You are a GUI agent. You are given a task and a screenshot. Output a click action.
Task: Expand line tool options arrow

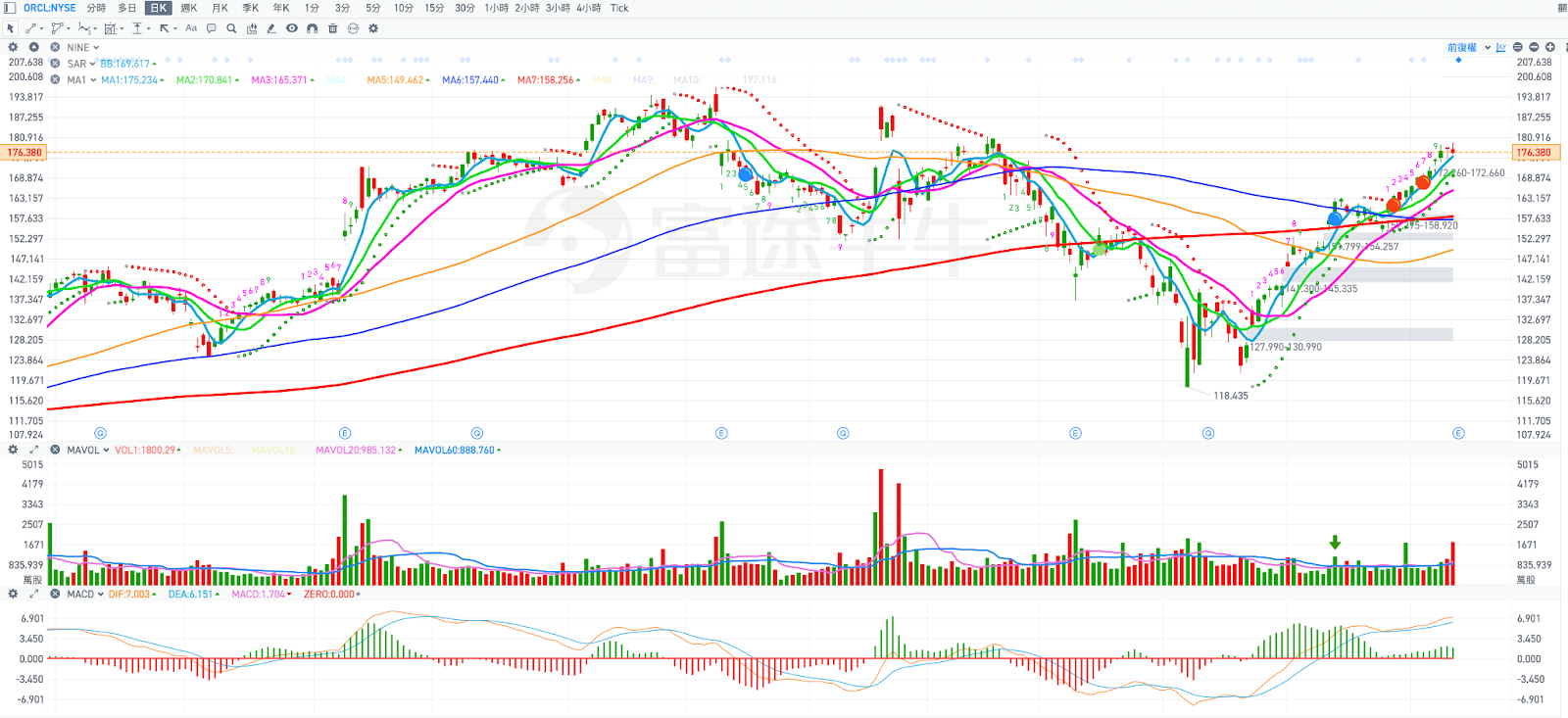click(x=42, y=28)
